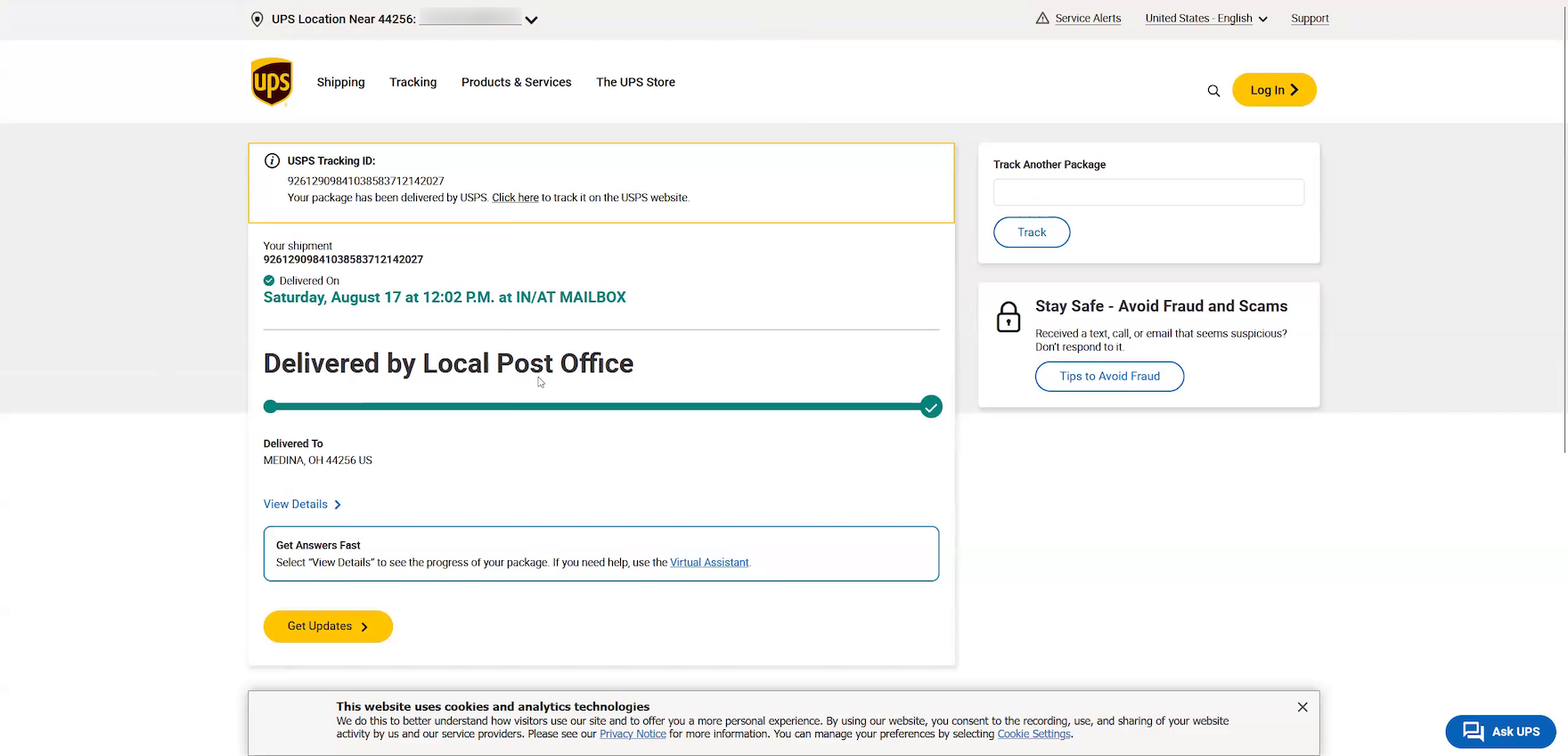1568x756 pixels.
Task: Click 'Stay Safe - Avoid Fraud and Scams' heading
Action: [1161, 306]
